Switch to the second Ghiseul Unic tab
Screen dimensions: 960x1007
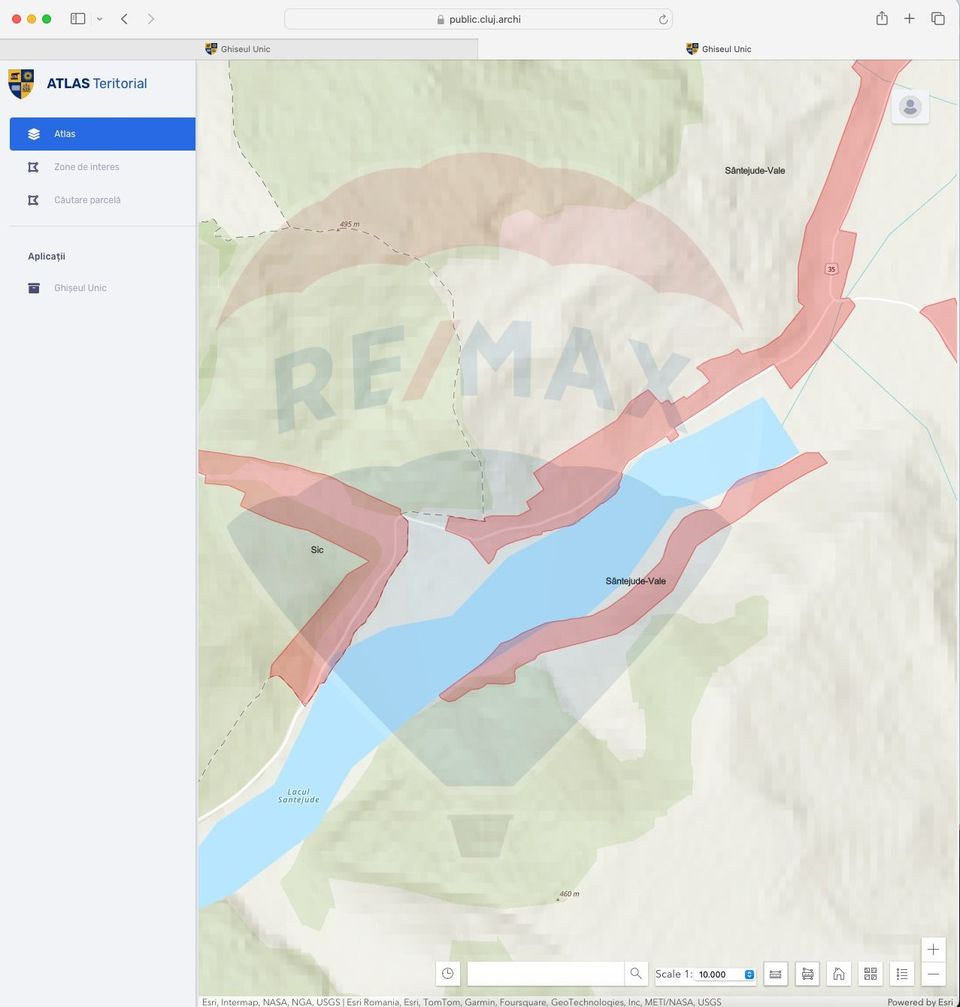point(718,48)
